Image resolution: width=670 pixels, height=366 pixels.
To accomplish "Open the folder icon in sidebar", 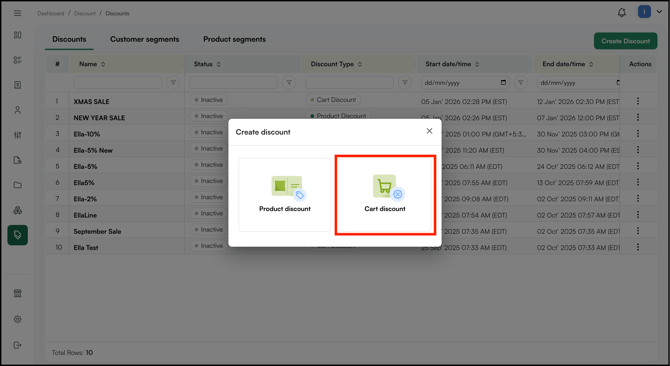I will tap(18, 185).
